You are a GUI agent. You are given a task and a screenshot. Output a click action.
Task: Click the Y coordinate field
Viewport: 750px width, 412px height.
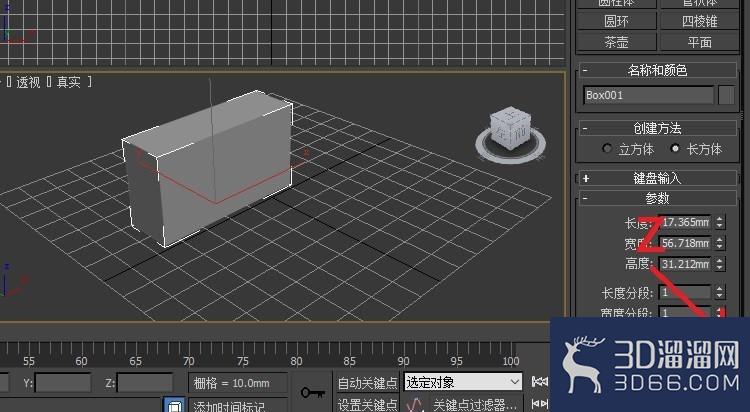coord(63,383)
